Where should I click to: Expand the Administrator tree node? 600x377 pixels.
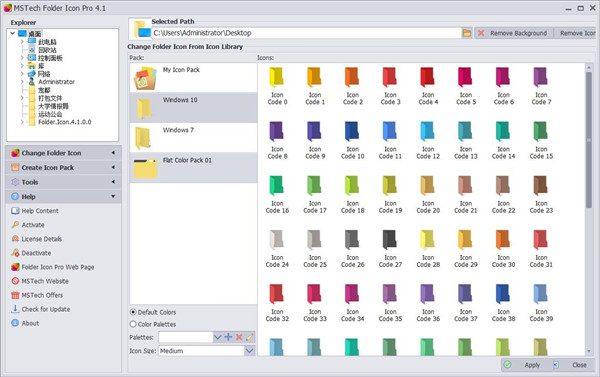(22, 82)
